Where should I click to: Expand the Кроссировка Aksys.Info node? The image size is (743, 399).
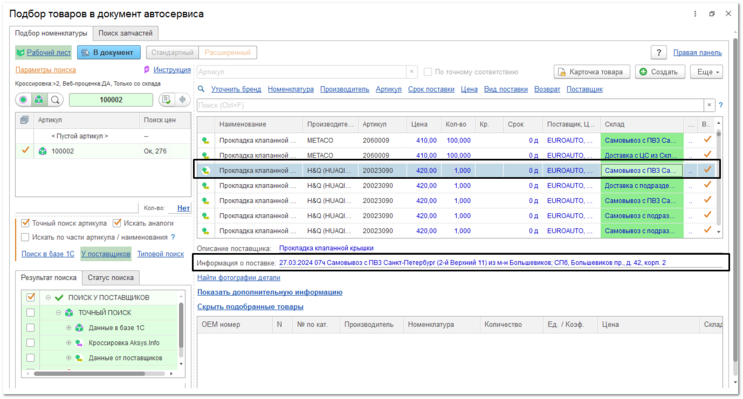click(68, 343)
